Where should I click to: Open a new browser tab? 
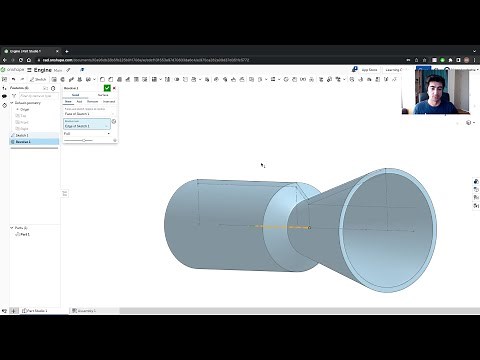pyautogui.click(x=67, y=51)
